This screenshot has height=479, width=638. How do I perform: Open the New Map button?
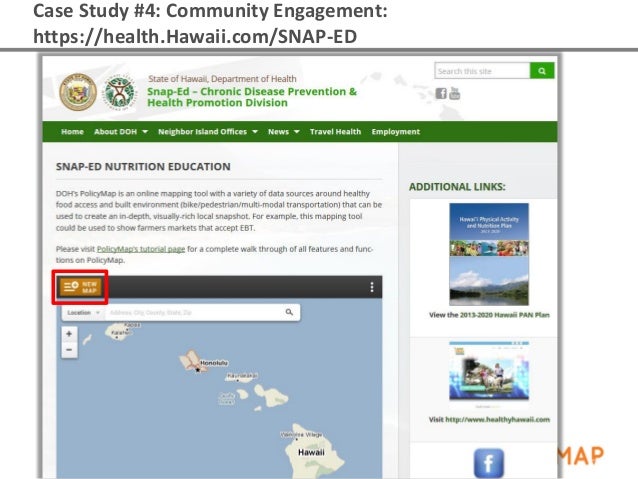click(x=80, y=287)
